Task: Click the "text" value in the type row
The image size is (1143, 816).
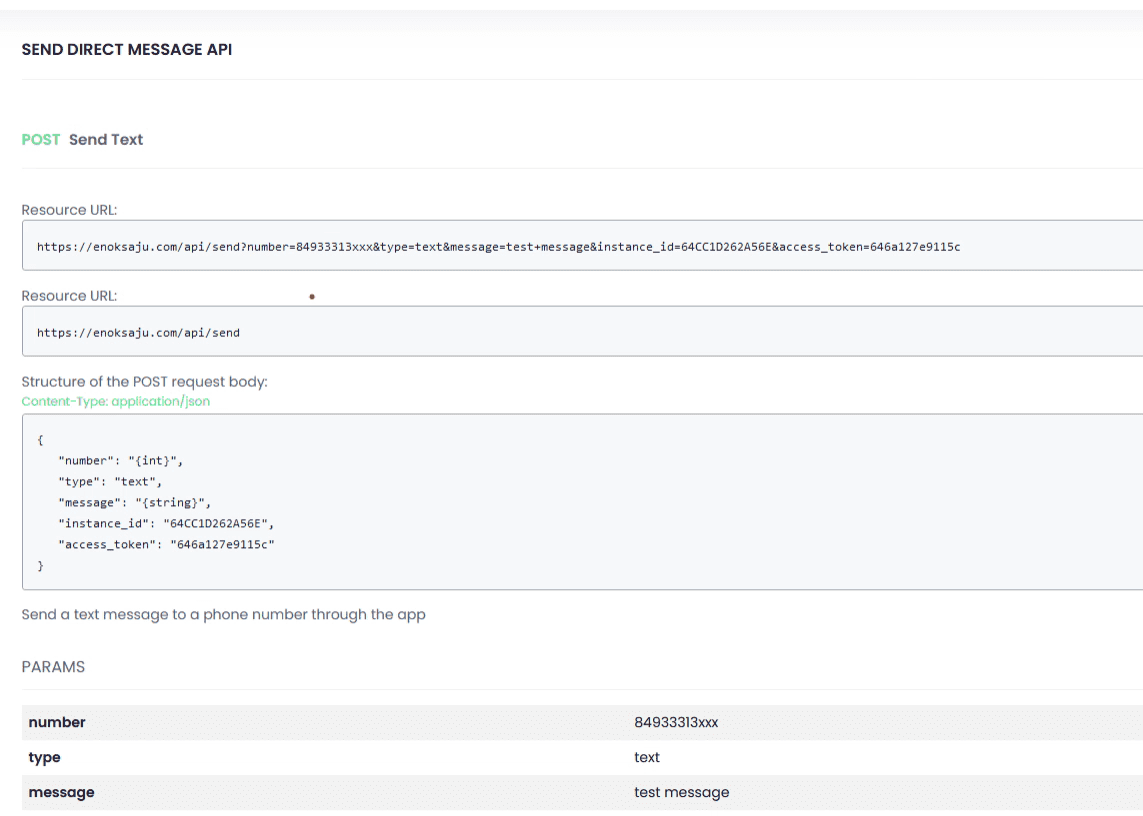Action: coord(647,758)
